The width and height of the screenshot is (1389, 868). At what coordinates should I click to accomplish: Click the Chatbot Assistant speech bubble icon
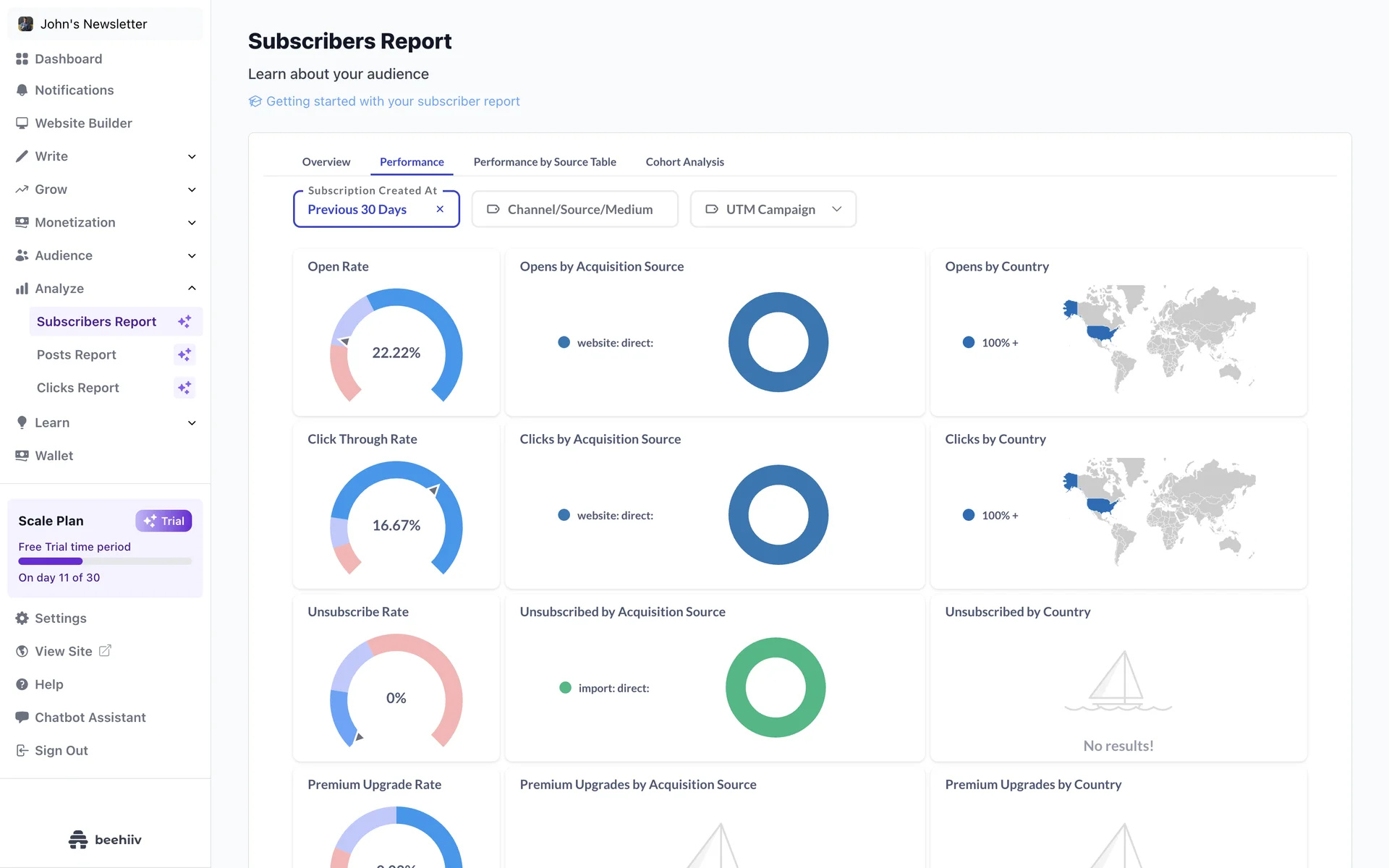tap(22, 717)
